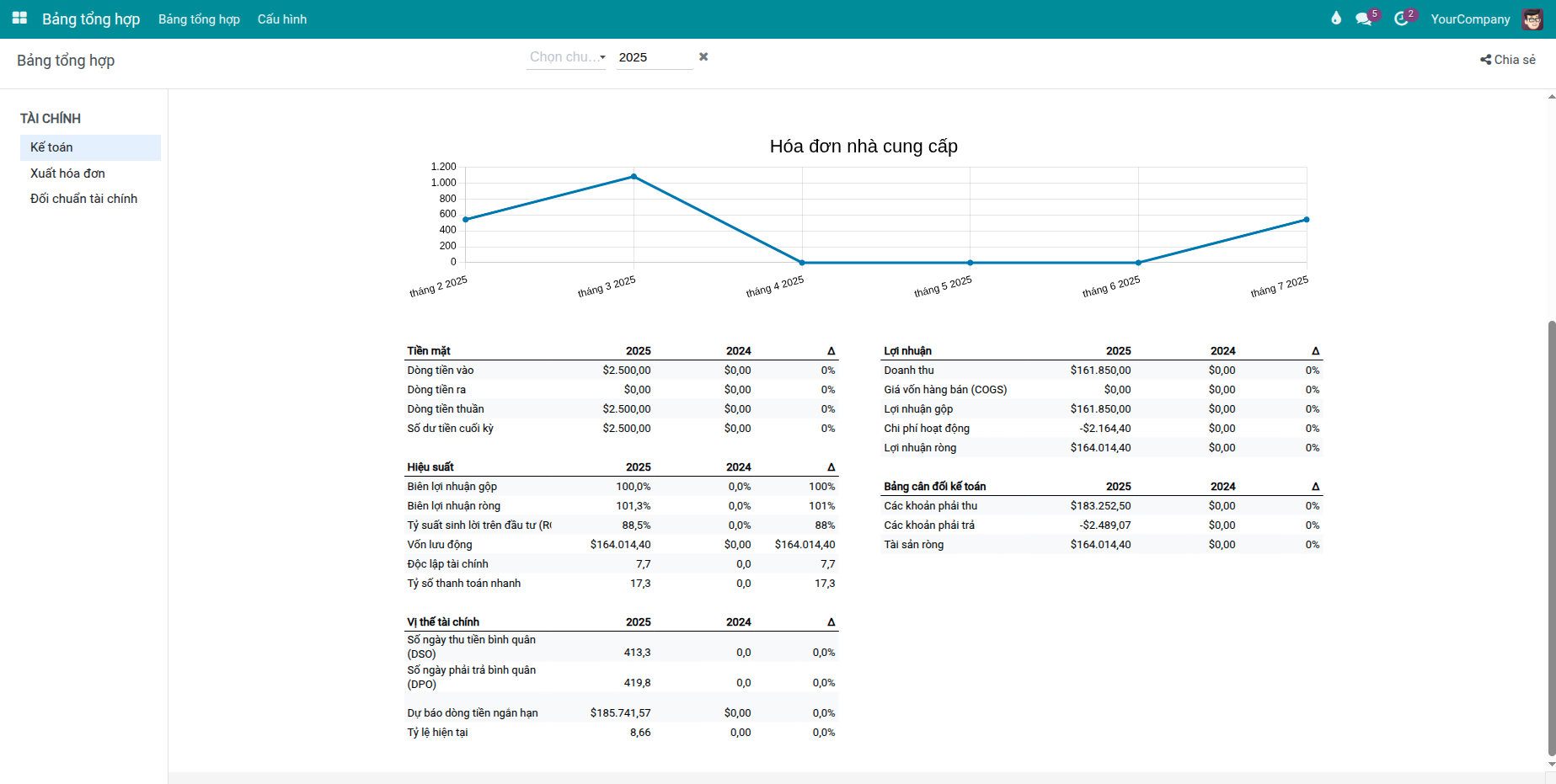Image resolution: width=1556 pixels, height=784 pixels.
Task: Select Xuất hóa đơn dashboard
Action: [67, 173]
